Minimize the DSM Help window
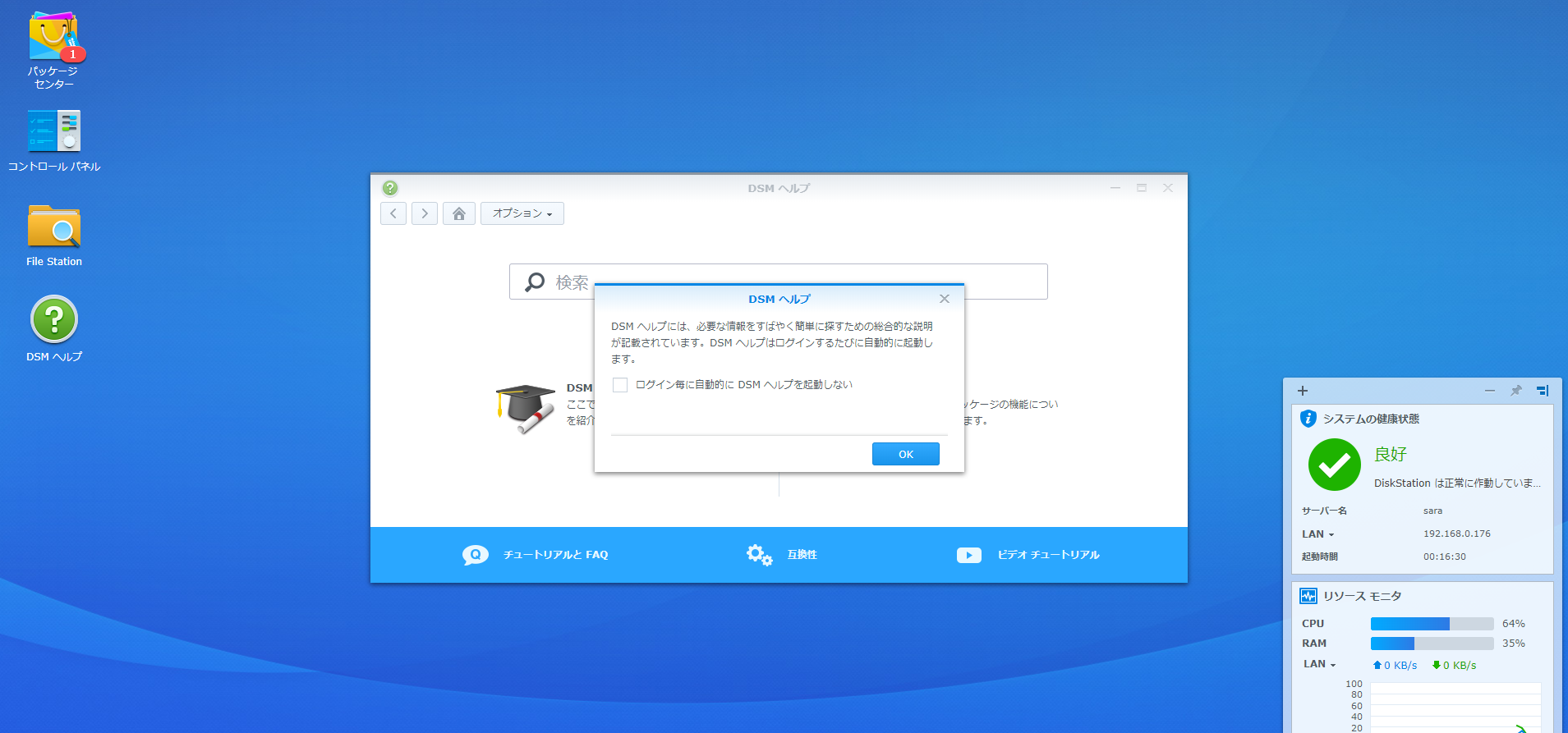 (1115, 188)
